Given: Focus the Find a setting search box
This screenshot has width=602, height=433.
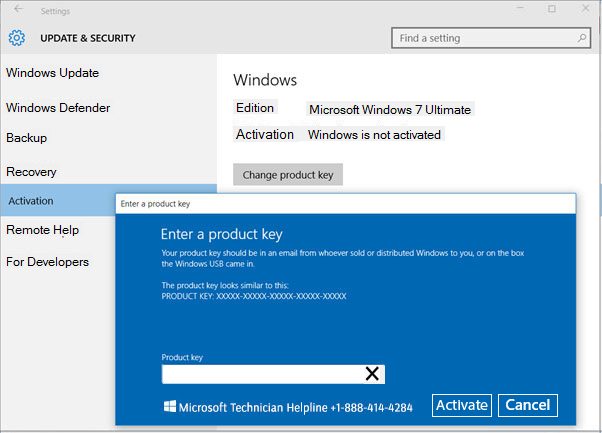Looking at the screenshot, I should [x=491, y=38].
